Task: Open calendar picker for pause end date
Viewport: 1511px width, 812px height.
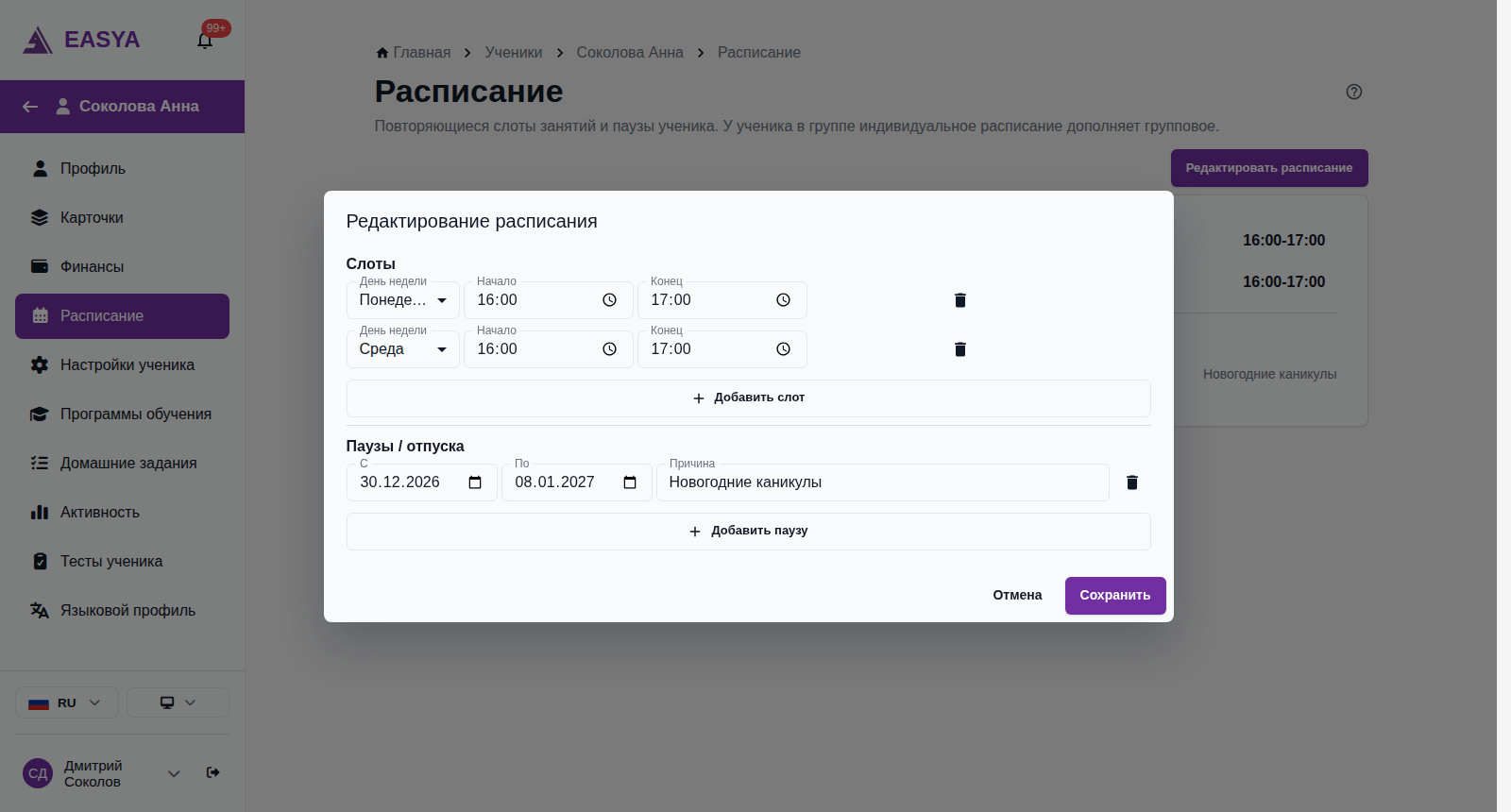Action: [x=630, y=482]
